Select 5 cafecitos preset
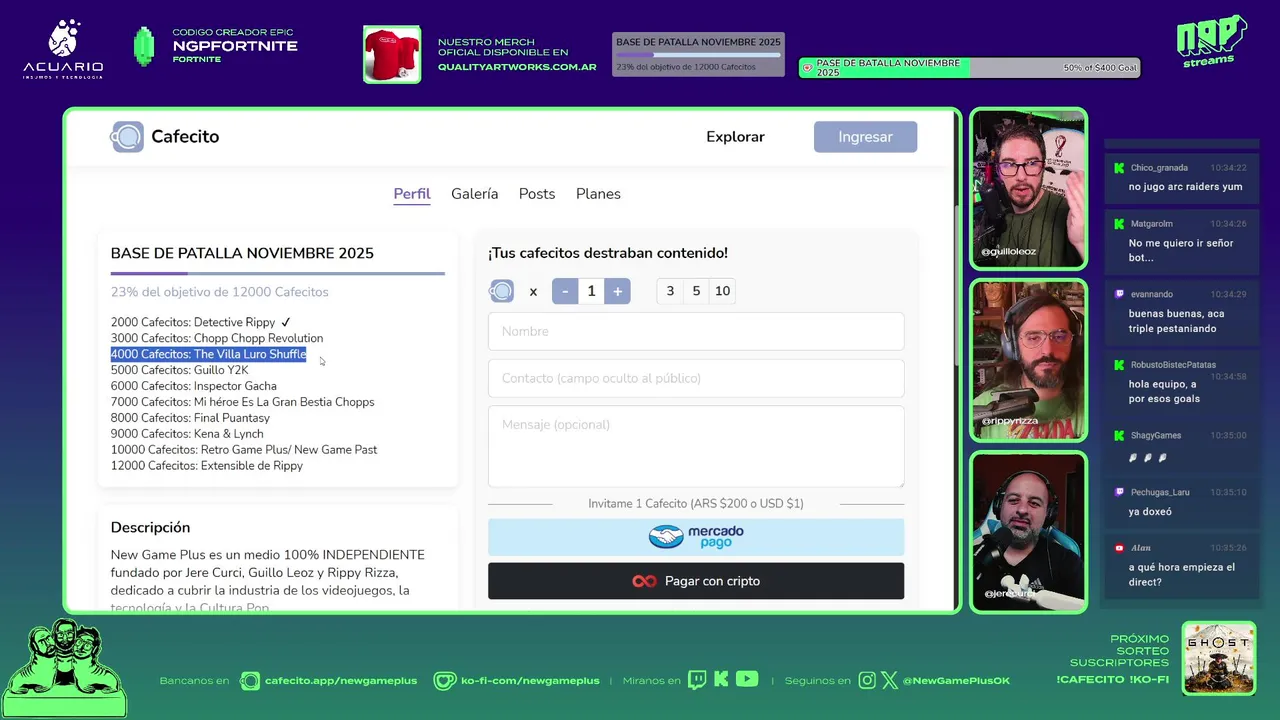 696,291
